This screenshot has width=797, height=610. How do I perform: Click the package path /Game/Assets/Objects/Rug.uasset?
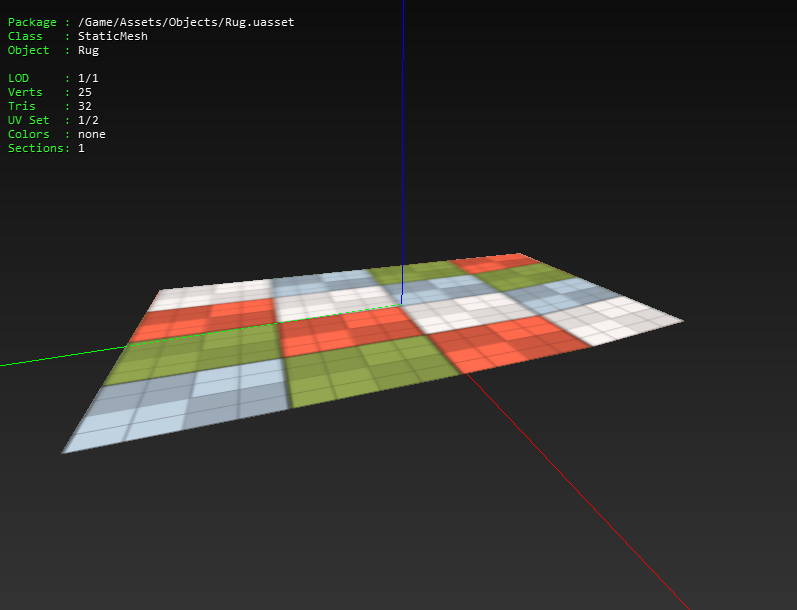click(186, 22)
